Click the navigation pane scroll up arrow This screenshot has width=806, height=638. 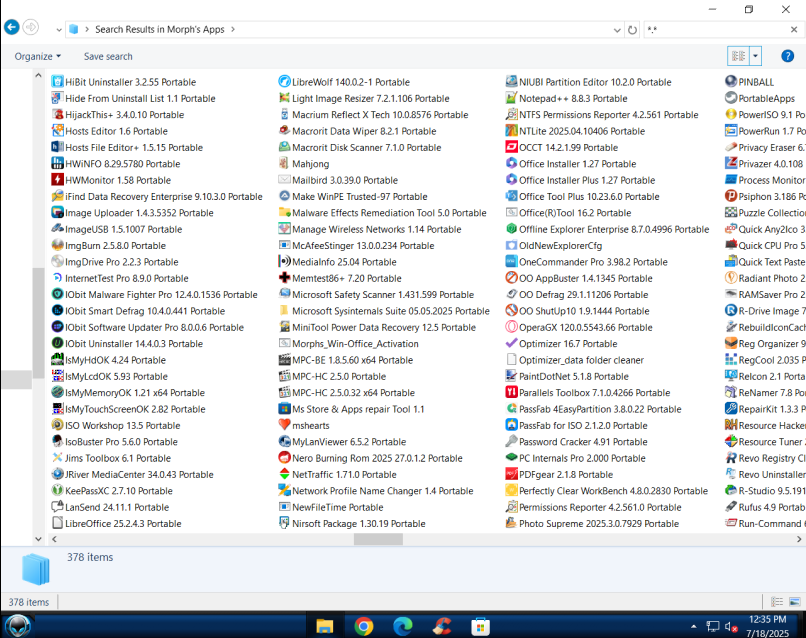click(38, 76)
